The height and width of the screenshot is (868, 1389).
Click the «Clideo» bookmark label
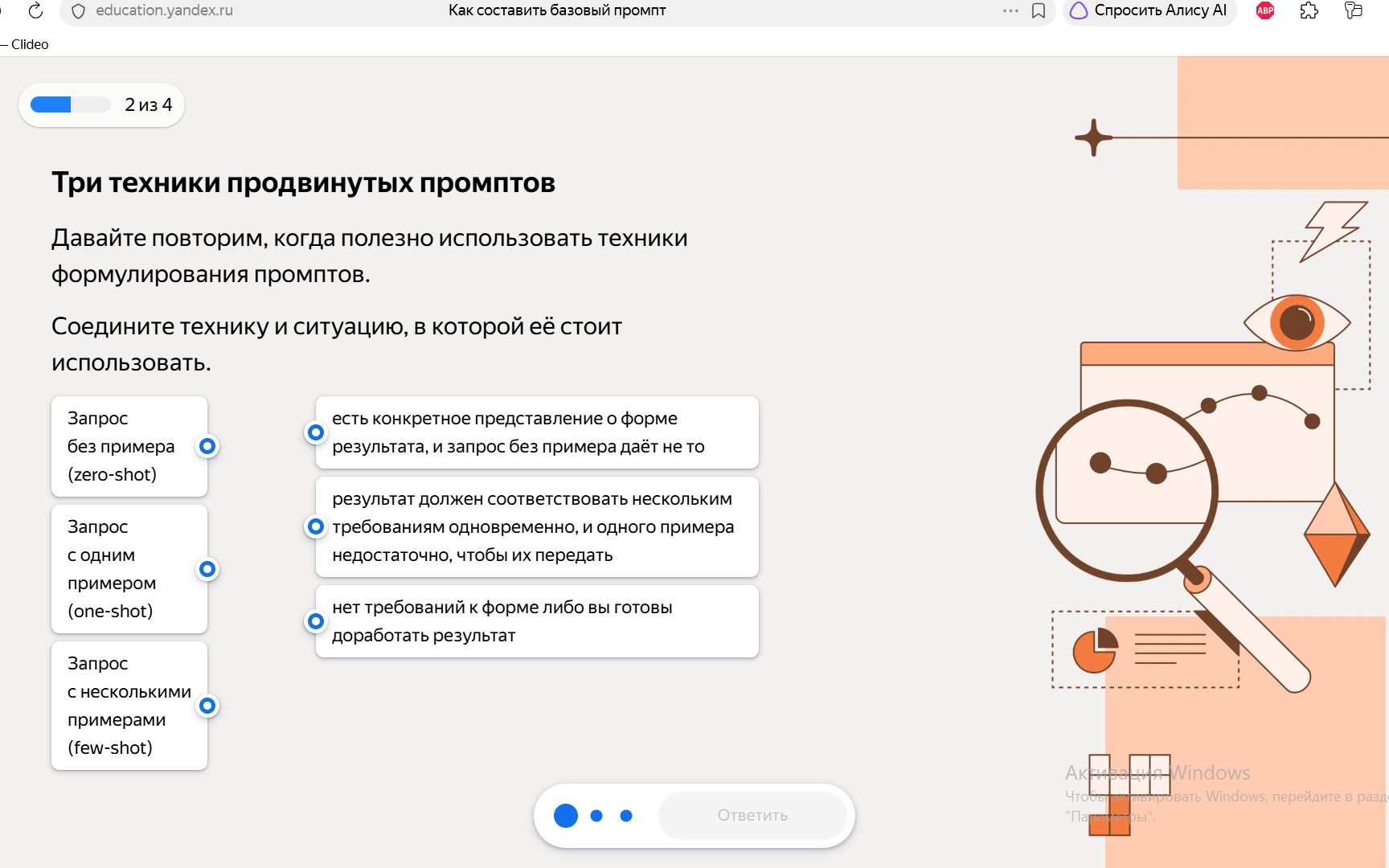coord(30,44)
